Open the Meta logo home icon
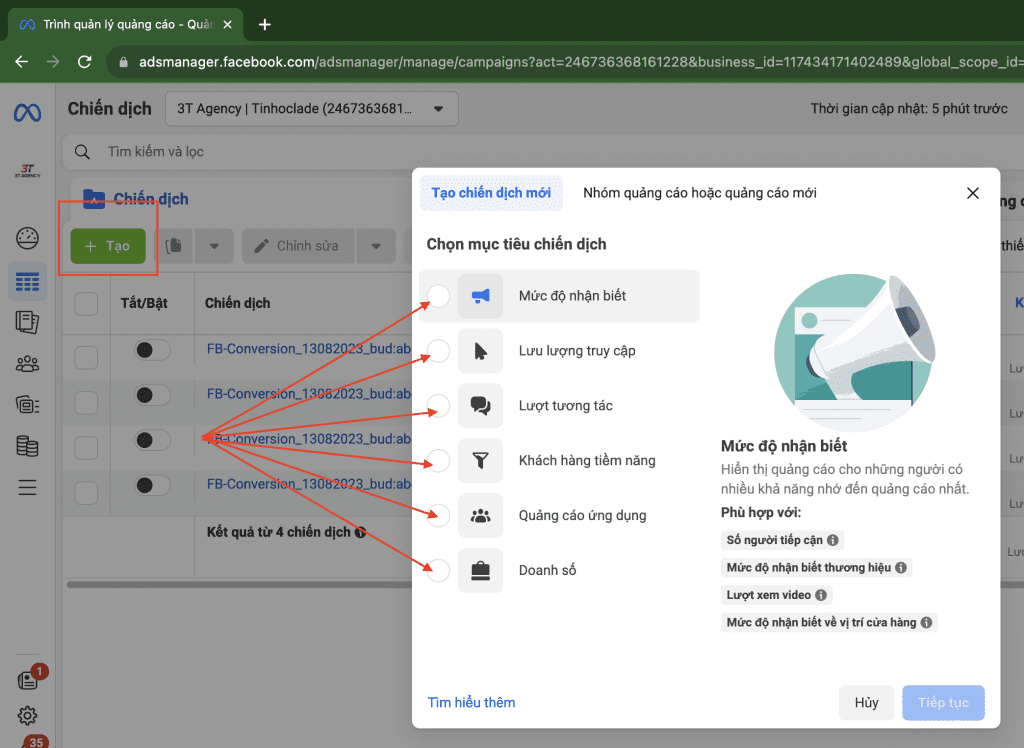This screenshot has height=748, width=1024. click(x=27, y=113)
